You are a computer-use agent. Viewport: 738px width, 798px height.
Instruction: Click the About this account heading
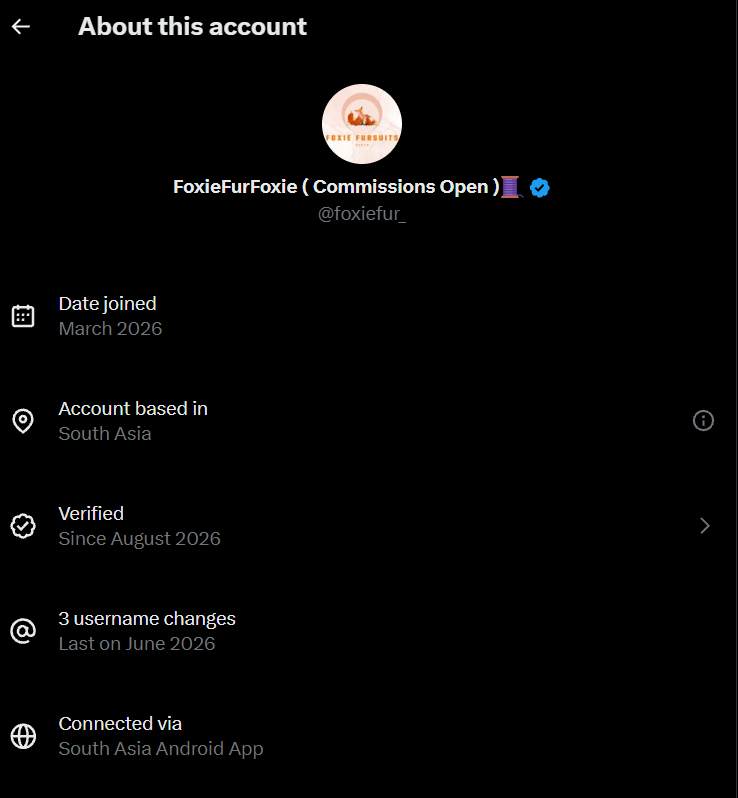click(192, 26)
